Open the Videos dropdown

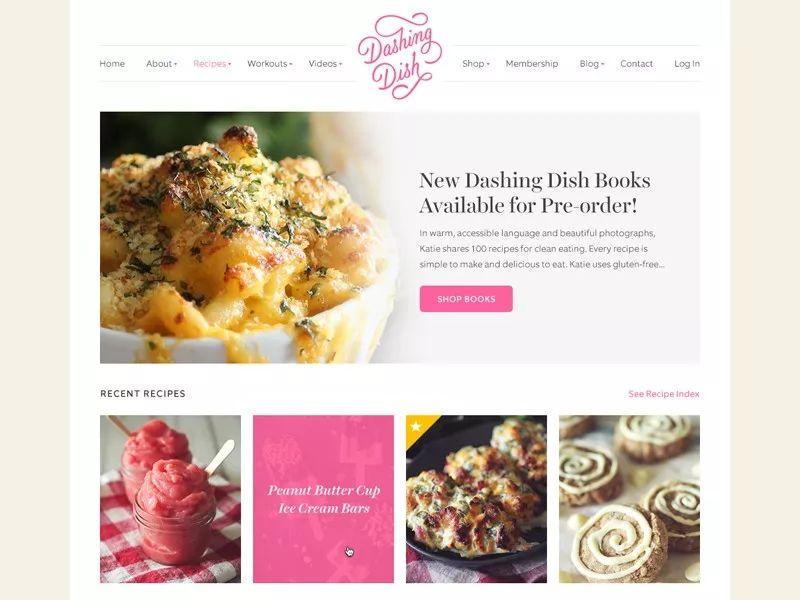[x=326, y=64]
